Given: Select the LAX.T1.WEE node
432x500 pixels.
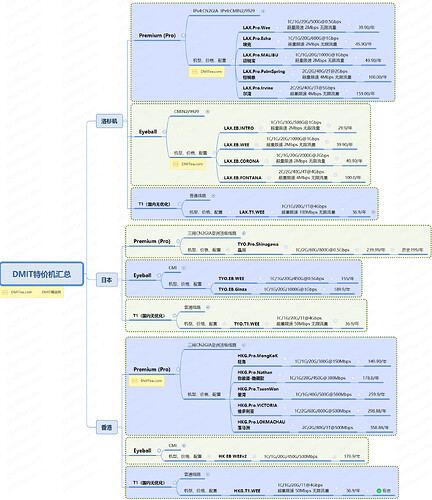Looking at the screenshot, I should 252,212.
